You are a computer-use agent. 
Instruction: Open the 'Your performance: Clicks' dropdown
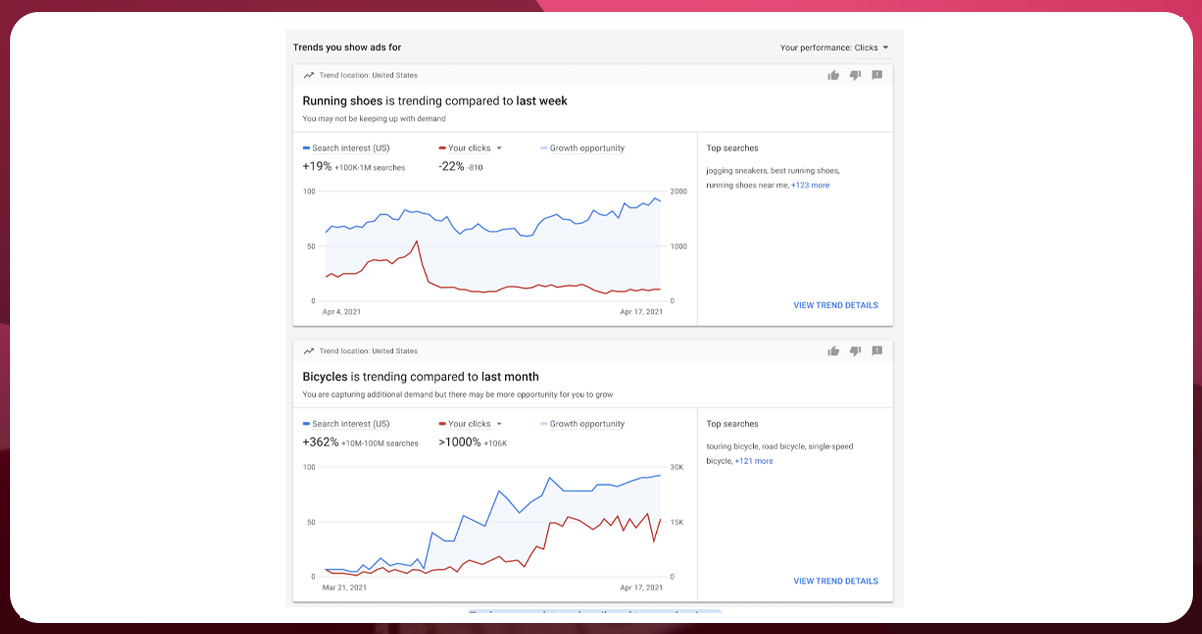834,47
